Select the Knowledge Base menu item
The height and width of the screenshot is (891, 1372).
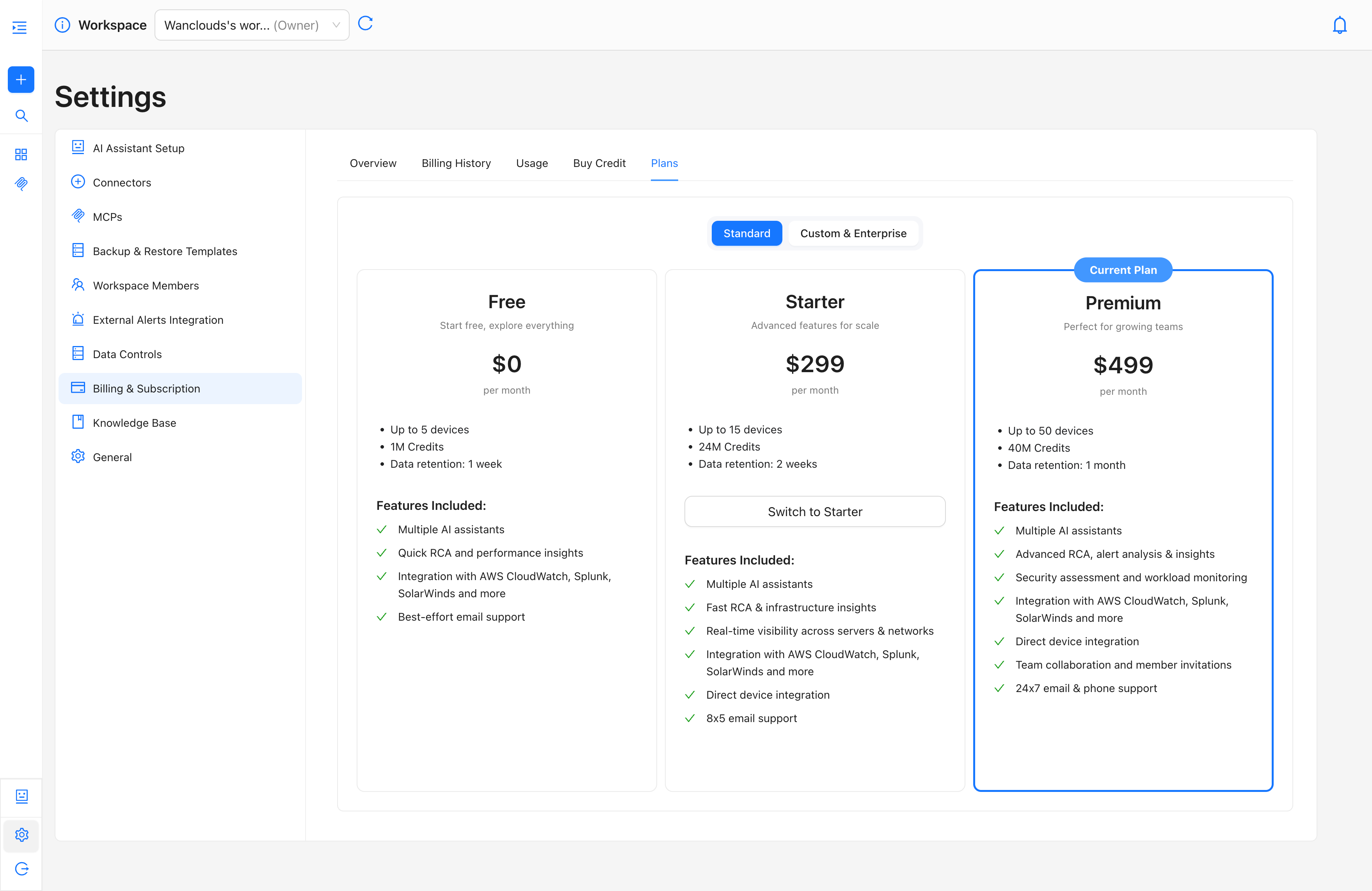(134, 422)
